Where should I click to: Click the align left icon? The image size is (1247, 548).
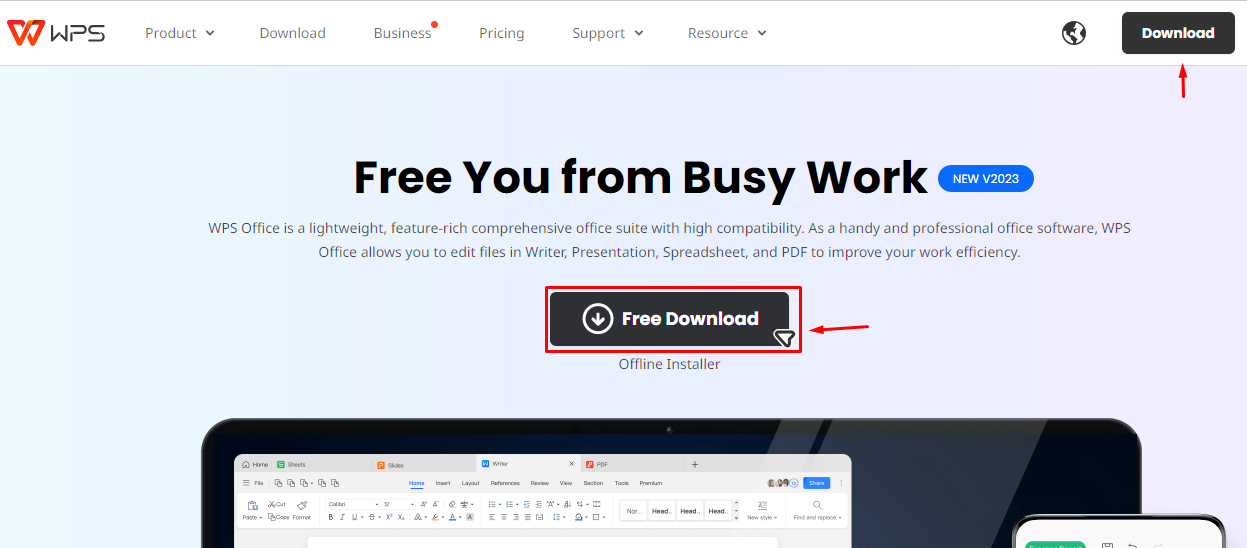492,517
